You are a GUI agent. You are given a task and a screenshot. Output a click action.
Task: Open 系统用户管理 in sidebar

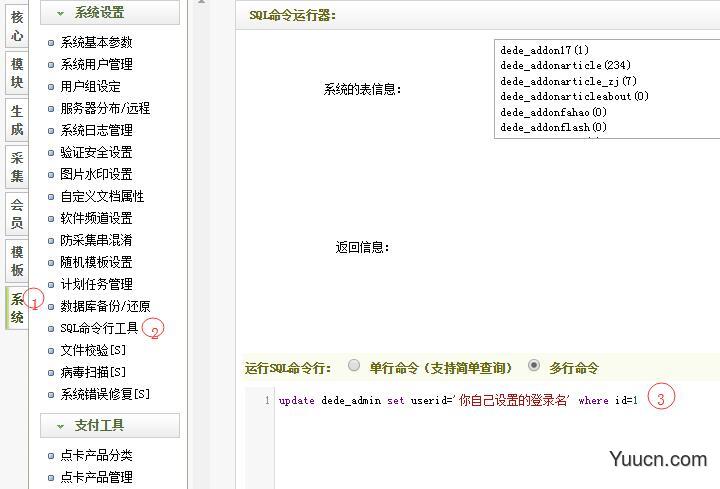pos(96,64)
